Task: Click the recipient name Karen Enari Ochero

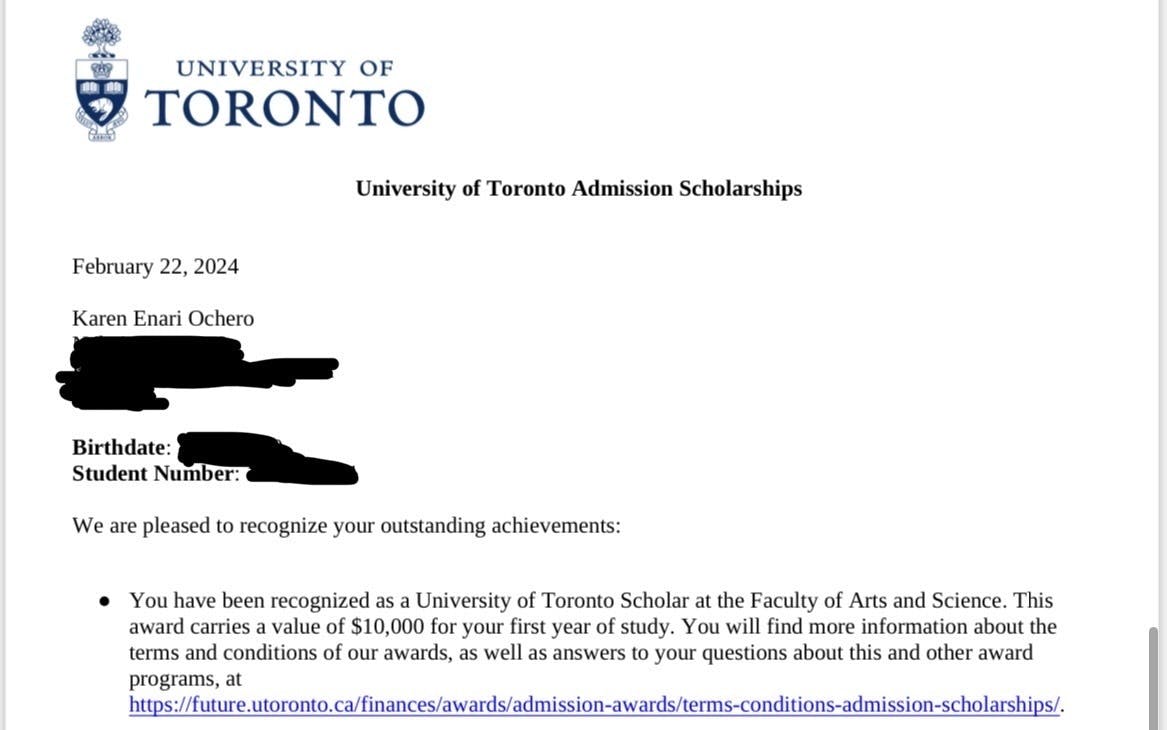Action: click(x=163, y=319)
